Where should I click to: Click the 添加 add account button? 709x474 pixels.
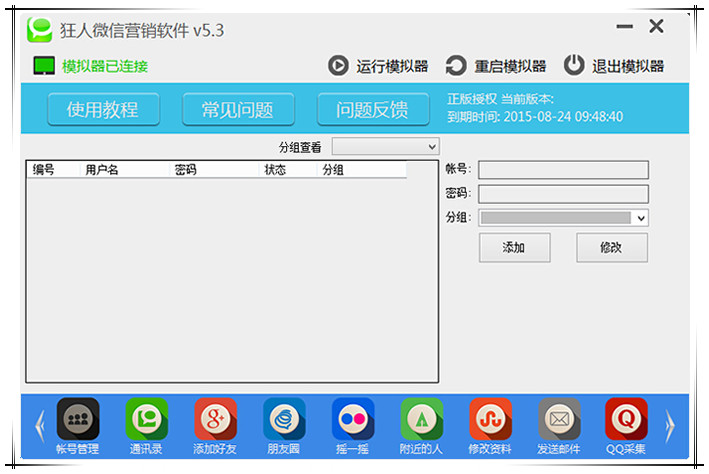[x=515, y=247]
